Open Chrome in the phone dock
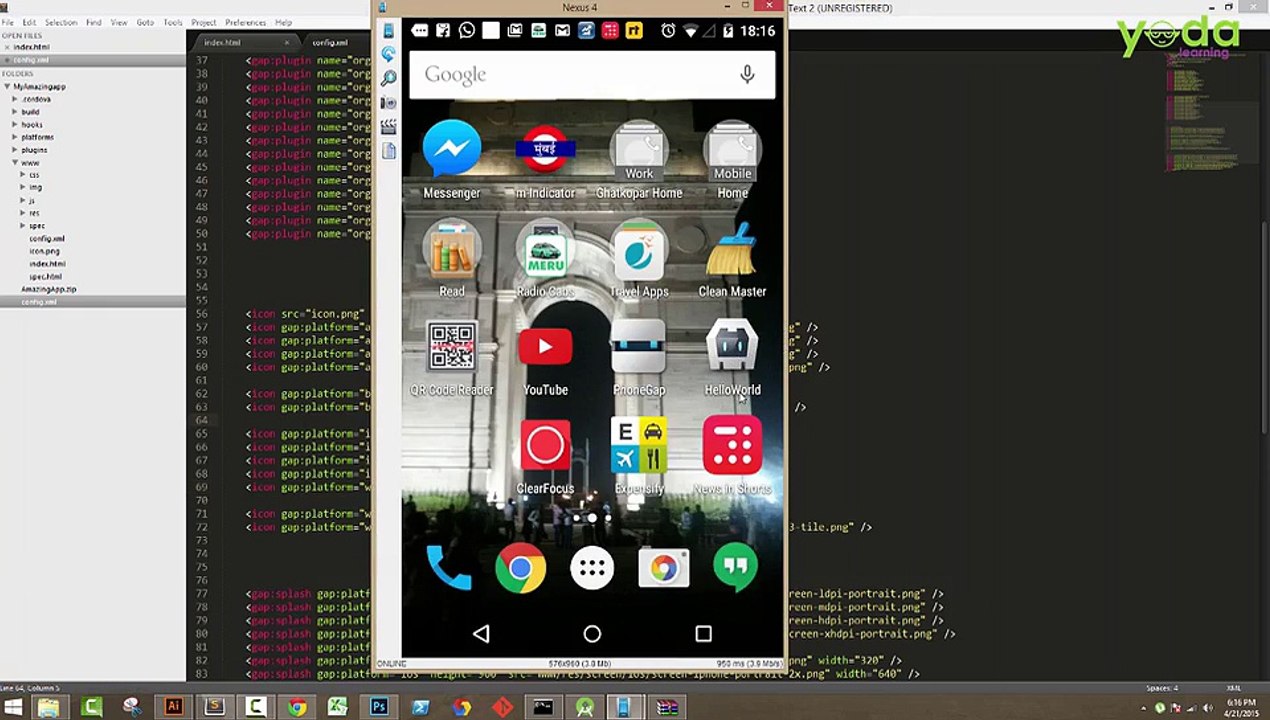Viewport: 1270px width, 720px height. pos(520,569)
